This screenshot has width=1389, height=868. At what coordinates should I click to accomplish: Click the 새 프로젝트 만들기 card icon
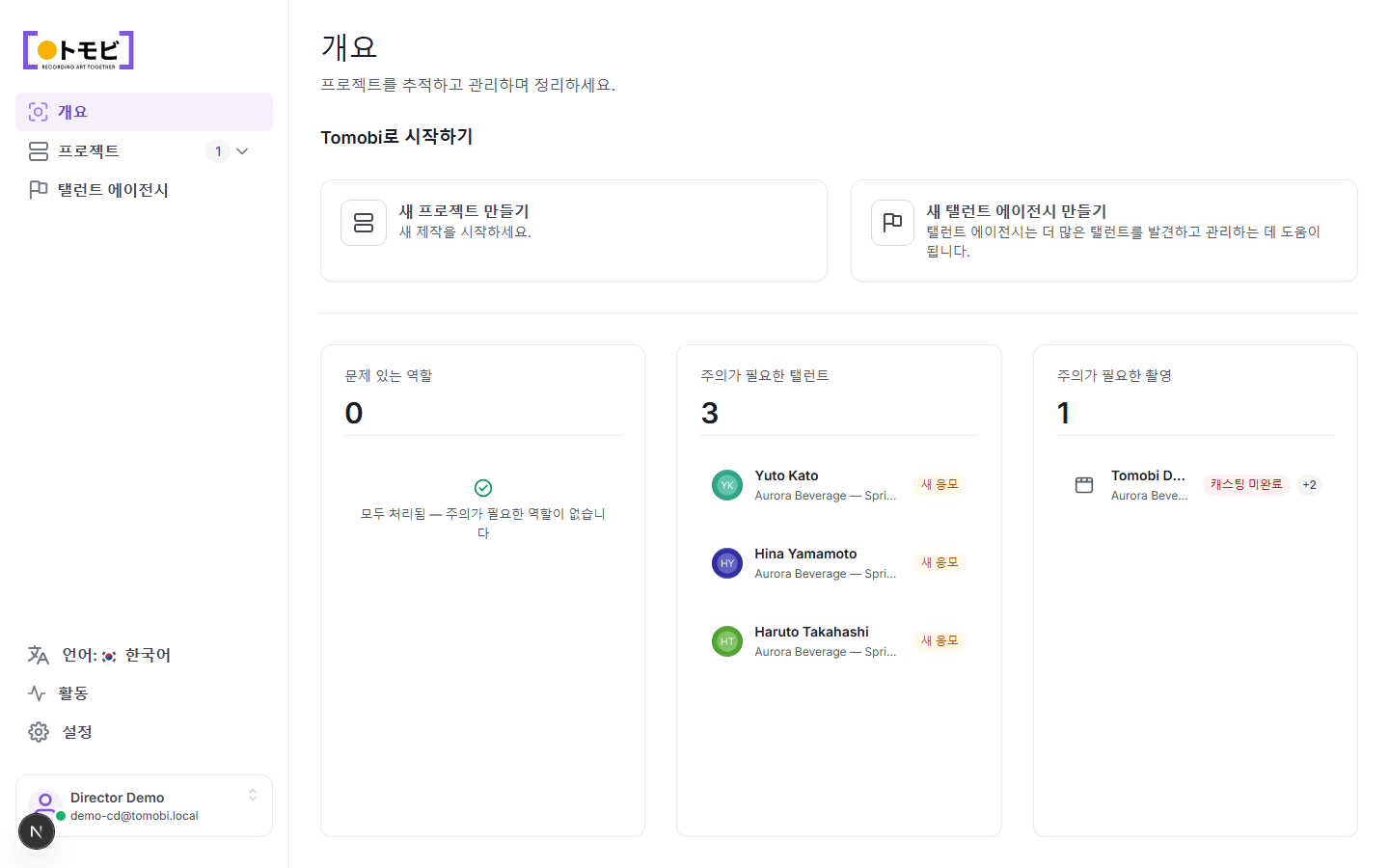(x=364, y=223)
